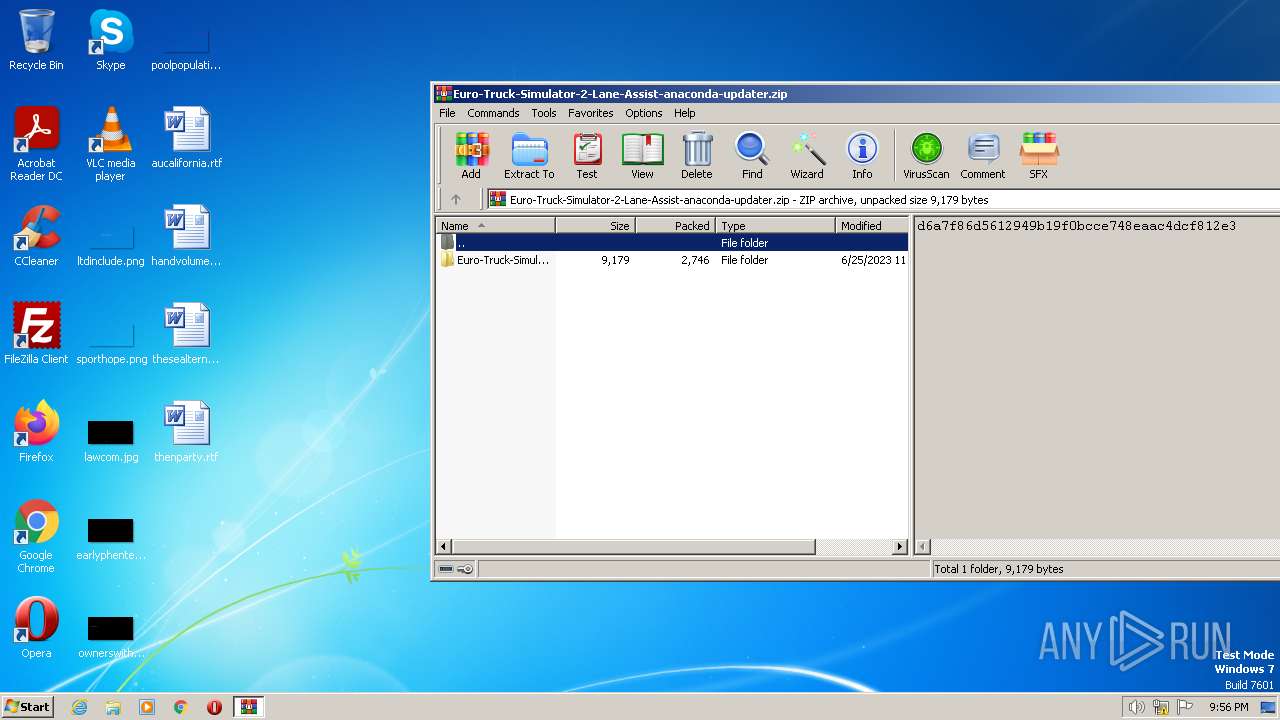Click the Add toolbar icon in WinRAR
This screenshot has width=1280, height=720.
tap(471, 156)
